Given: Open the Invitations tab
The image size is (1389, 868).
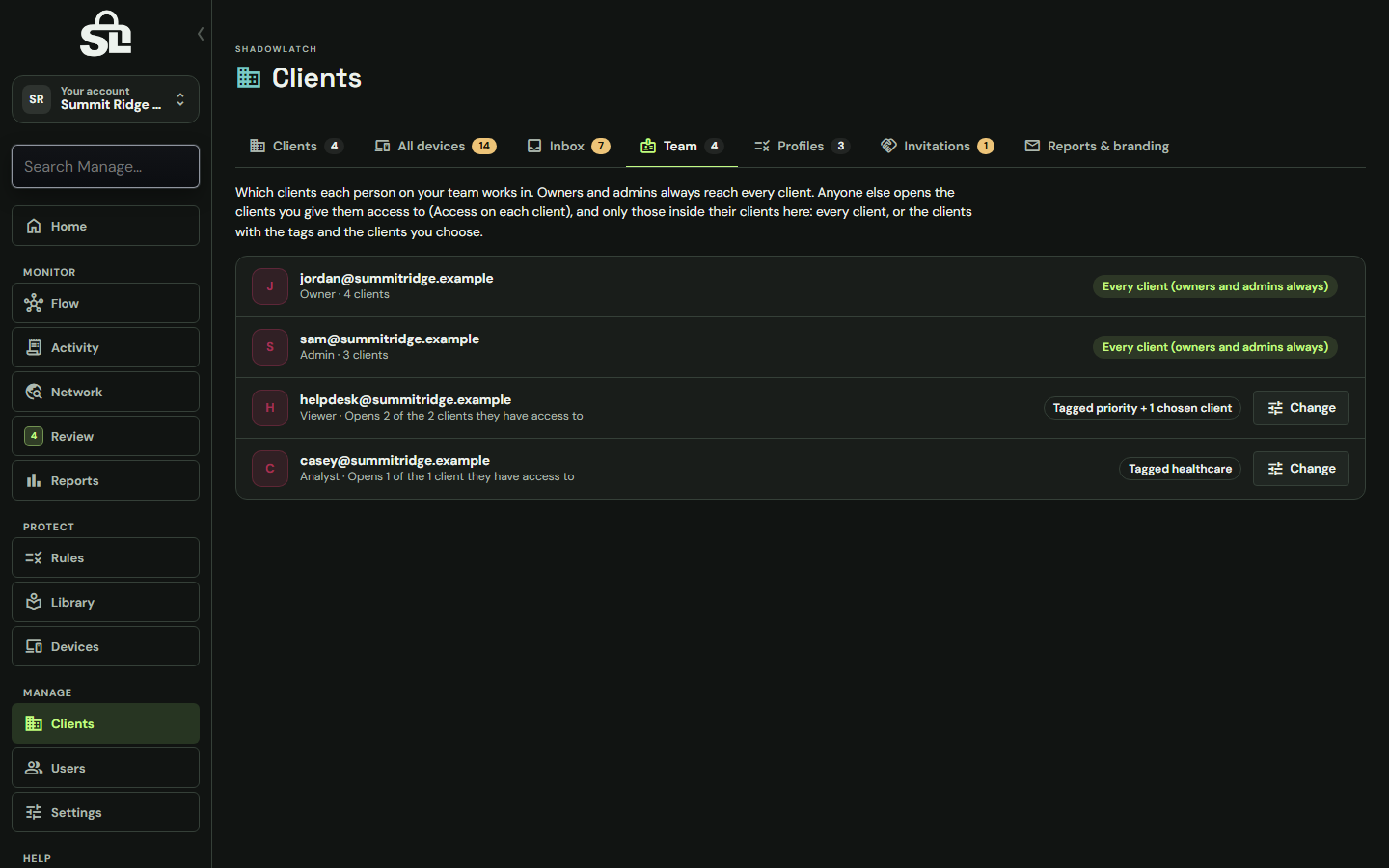Looking at the screenshot, I should pos(937,146).
